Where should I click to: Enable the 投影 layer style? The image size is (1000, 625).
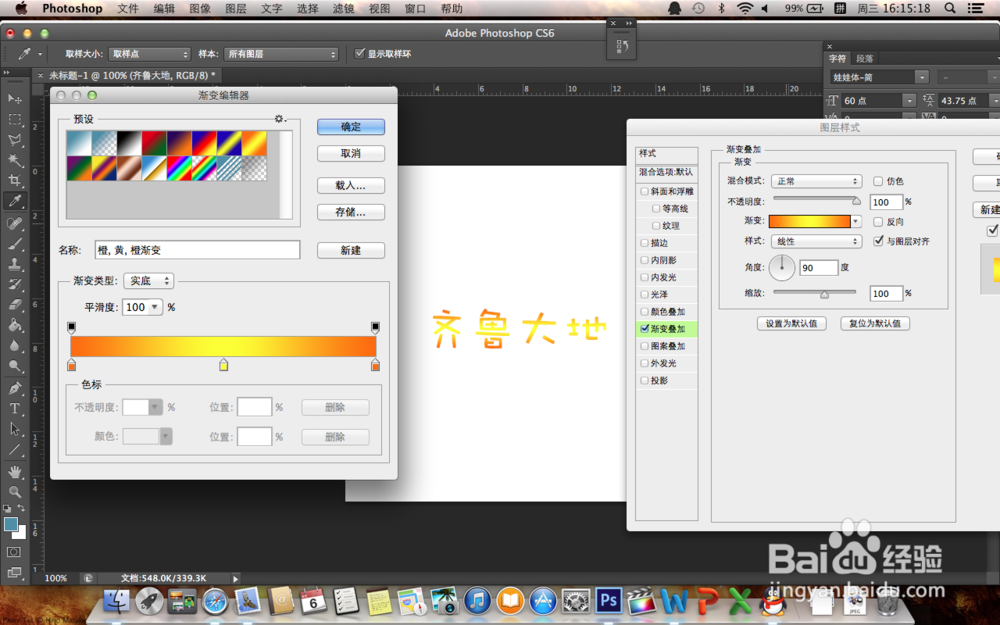point(644,381)
